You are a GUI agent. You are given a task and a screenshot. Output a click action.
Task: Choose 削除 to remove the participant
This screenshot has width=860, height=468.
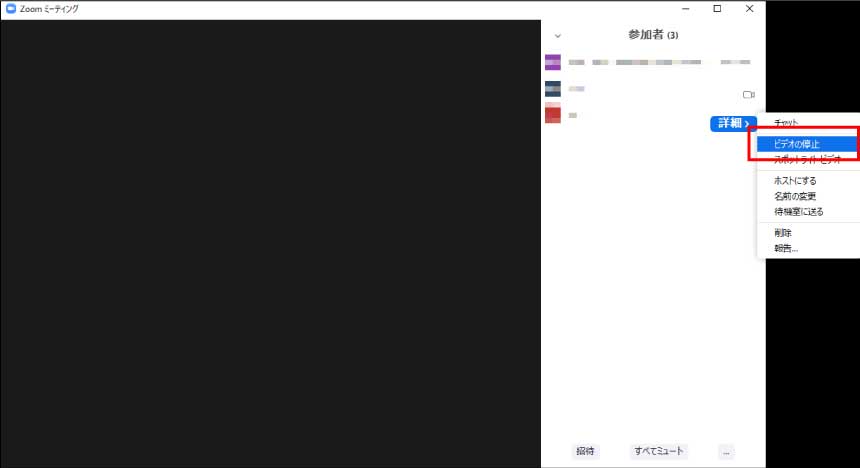click(783, 233)
